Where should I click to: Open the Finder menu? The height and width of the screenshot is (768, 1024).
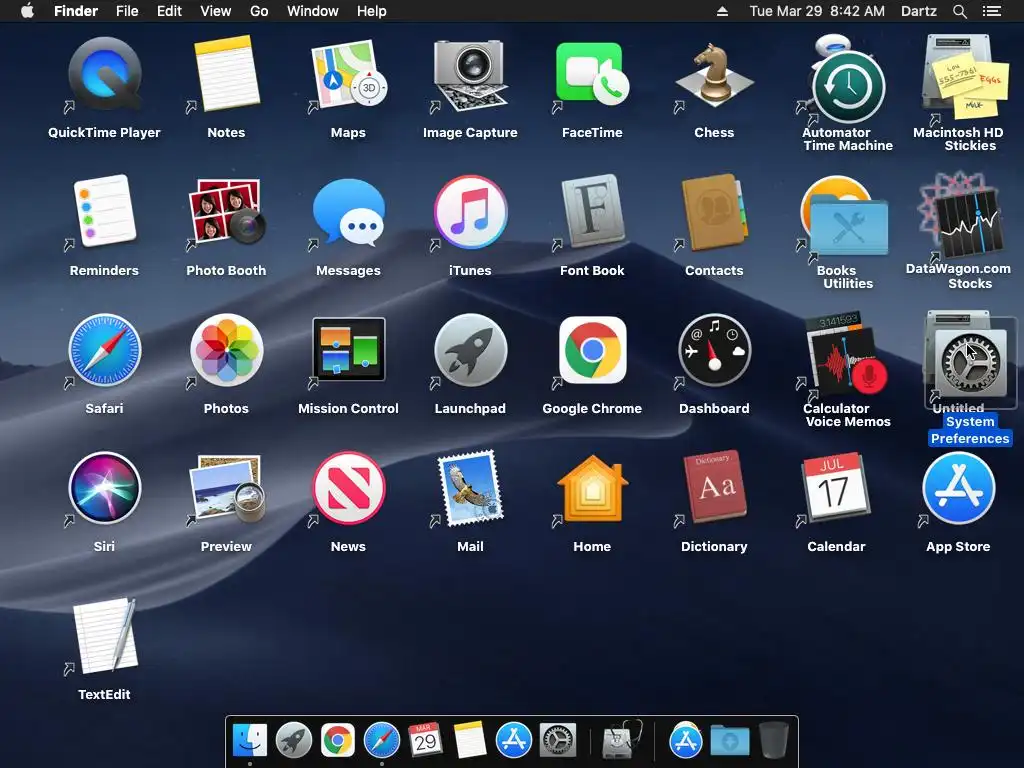click(76, 11)
